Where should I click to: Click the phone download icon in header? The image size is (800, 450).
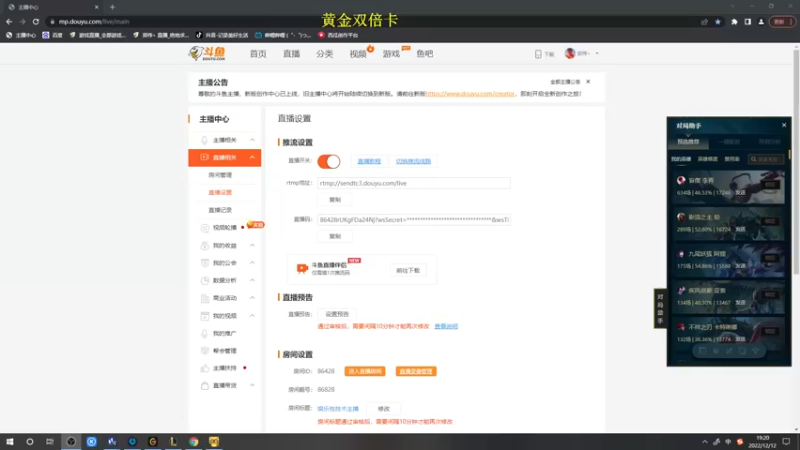click(538, 54)
